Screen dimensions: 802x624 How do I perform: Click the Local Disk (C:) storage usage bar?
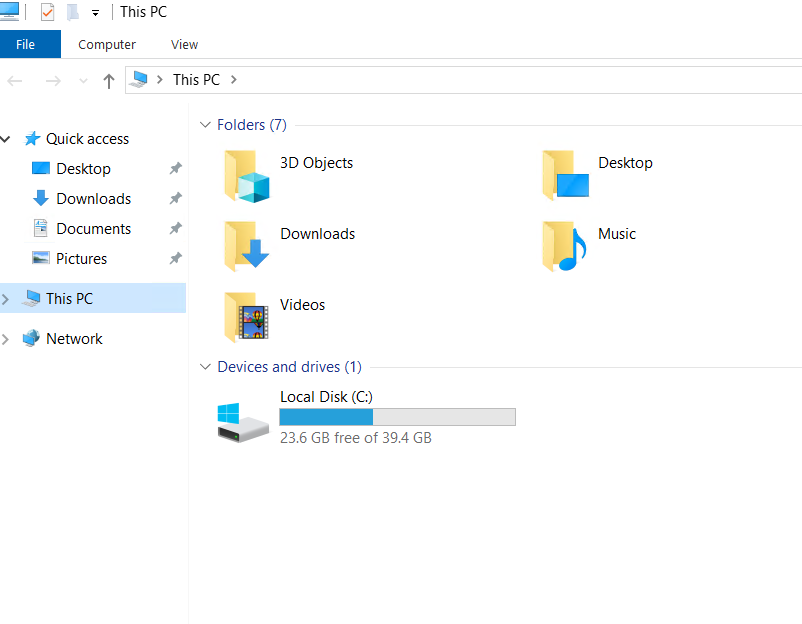click(x=397, y=417)
